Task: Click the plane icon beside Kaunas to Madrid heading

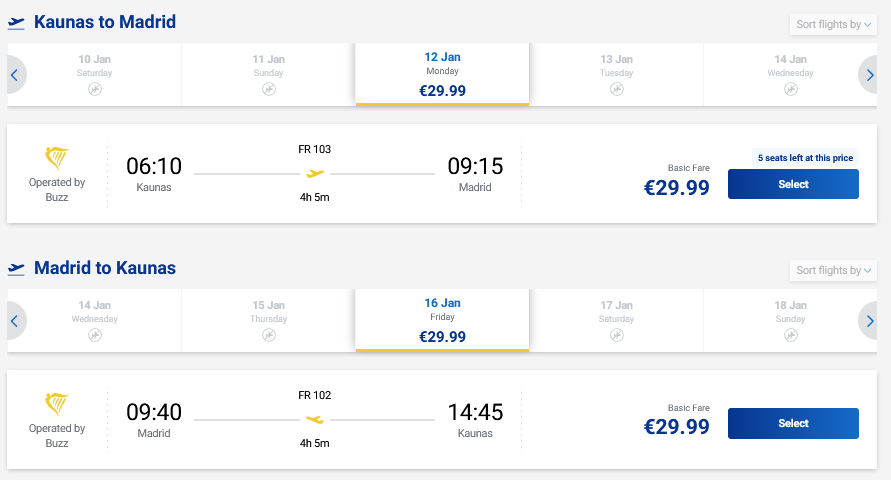Action: [x=17, y=22]
